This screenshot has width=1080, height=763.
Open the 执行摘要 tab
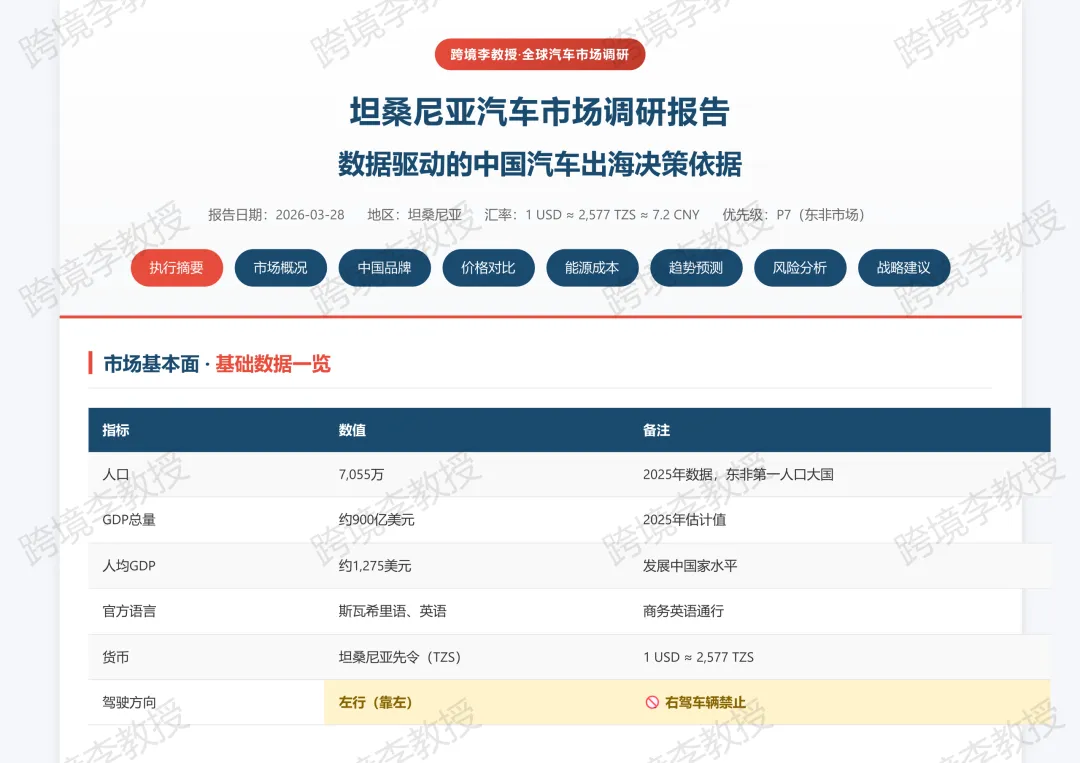click(x=176, y=267)
